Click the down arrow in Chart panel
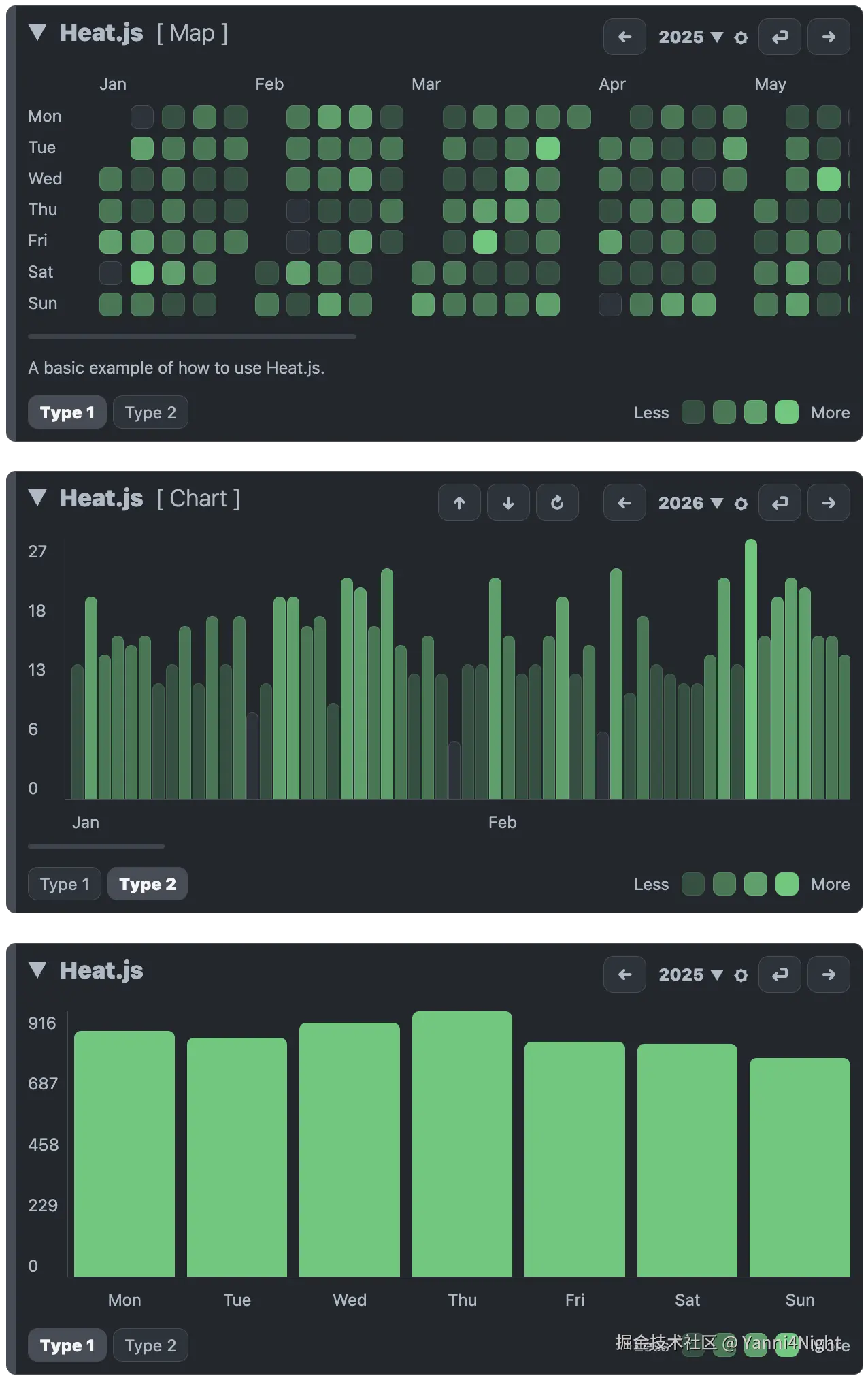Screen dimensions: 868x1380 [x=507, y=503]
